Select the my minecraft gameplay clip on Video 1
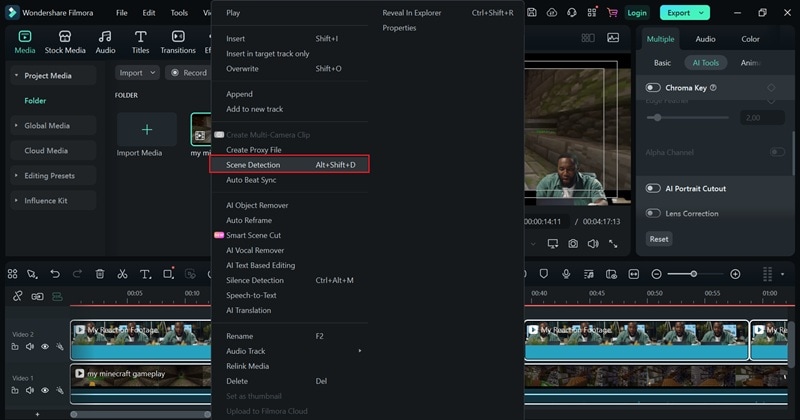The height and width of the screenshot is (420, 800). point(140,384)
